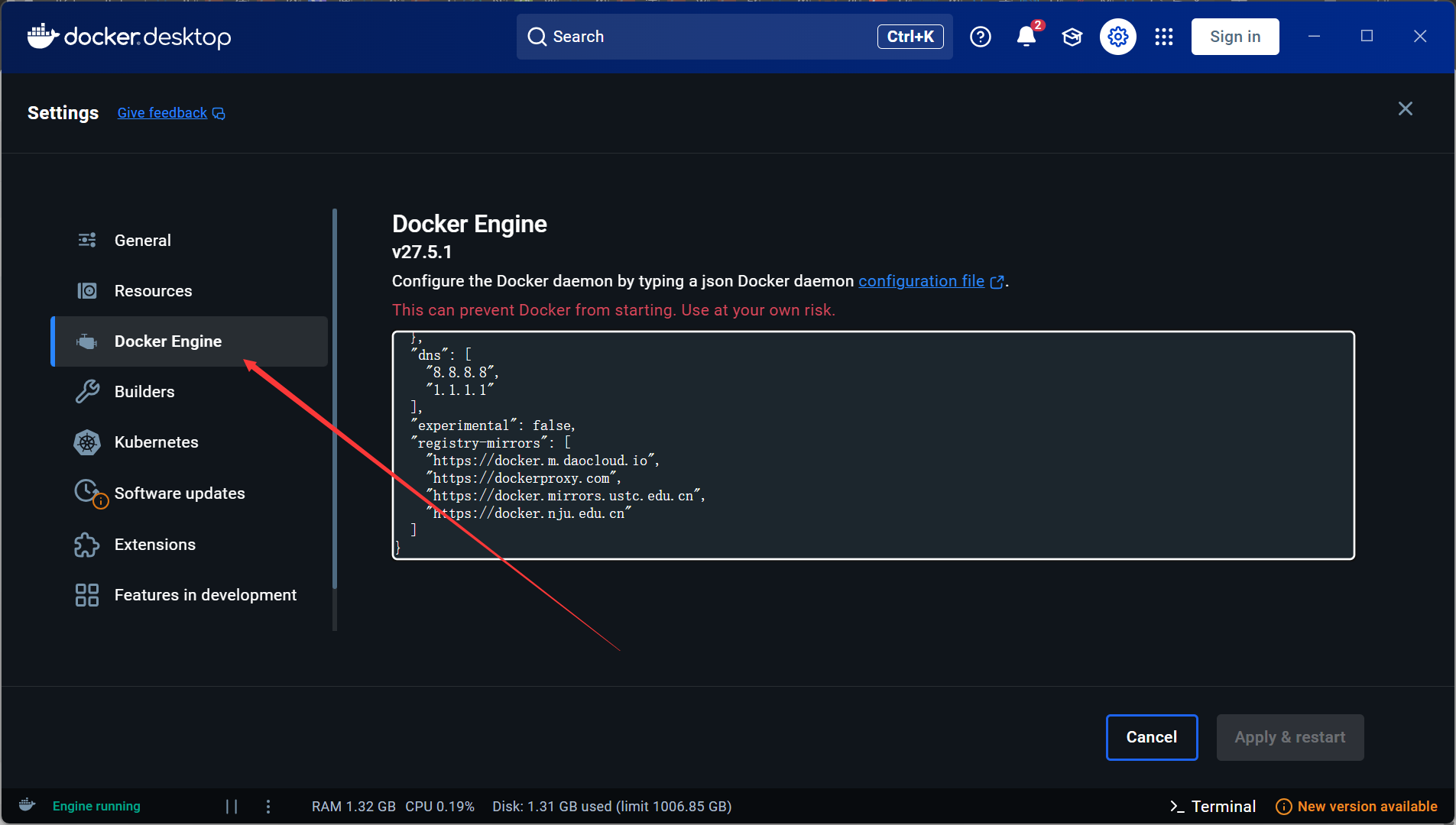
Task: Click the Builders wrench icon
Action: 87,392
